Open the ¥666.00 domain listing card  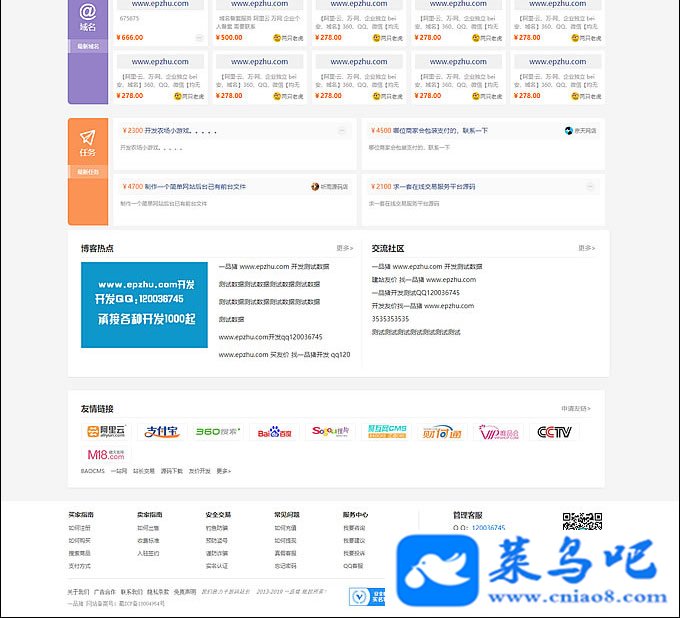coord(160,21)
